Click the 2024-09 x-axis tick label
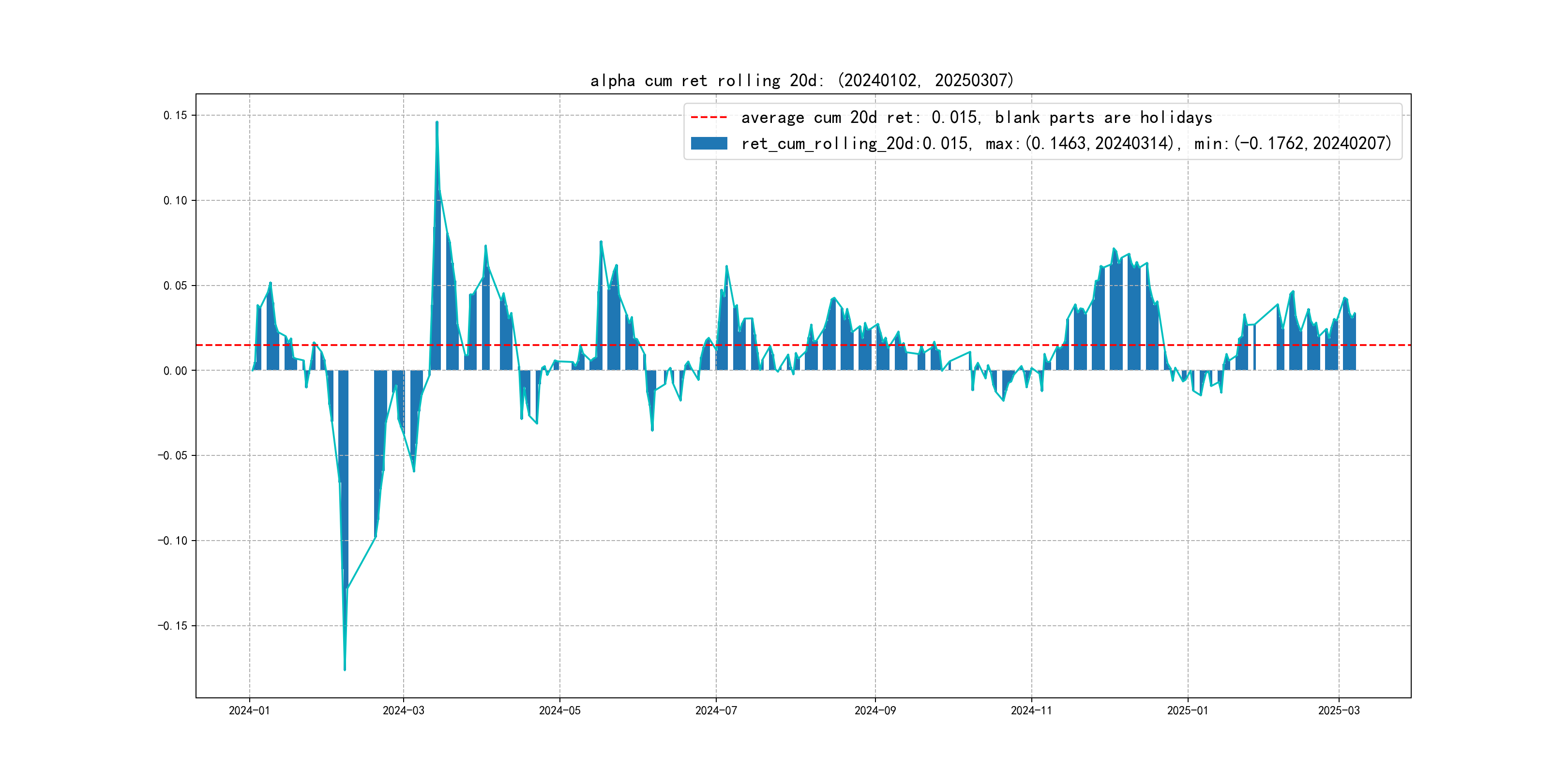The image size is (1568, 784). pos(874,710)
